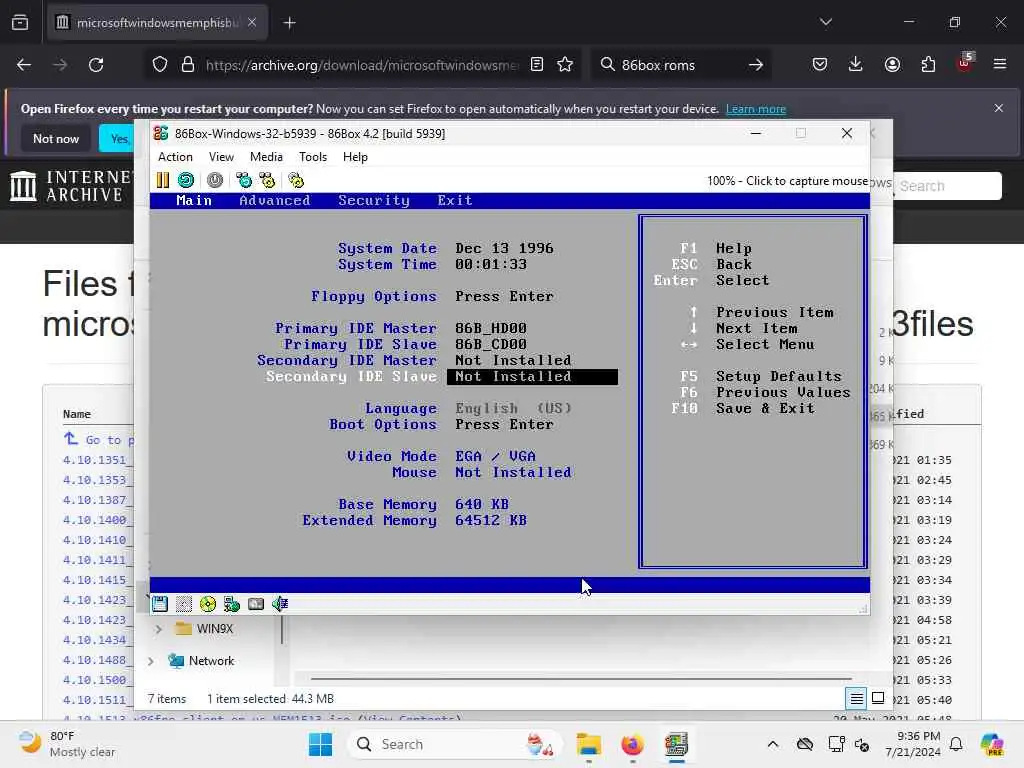Dismiss Firefox notification bar with X
Image resolution: width=1024 pixels, height=768 pixels.
(x=999, y=108)
